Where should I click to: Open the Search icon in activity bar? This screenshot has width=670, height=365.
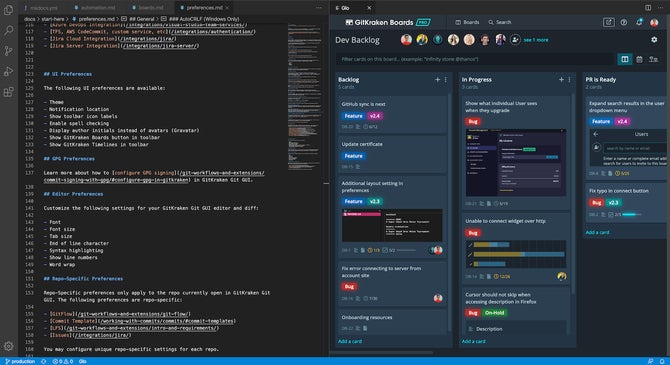pyautogui.click(x=8, y=30)
